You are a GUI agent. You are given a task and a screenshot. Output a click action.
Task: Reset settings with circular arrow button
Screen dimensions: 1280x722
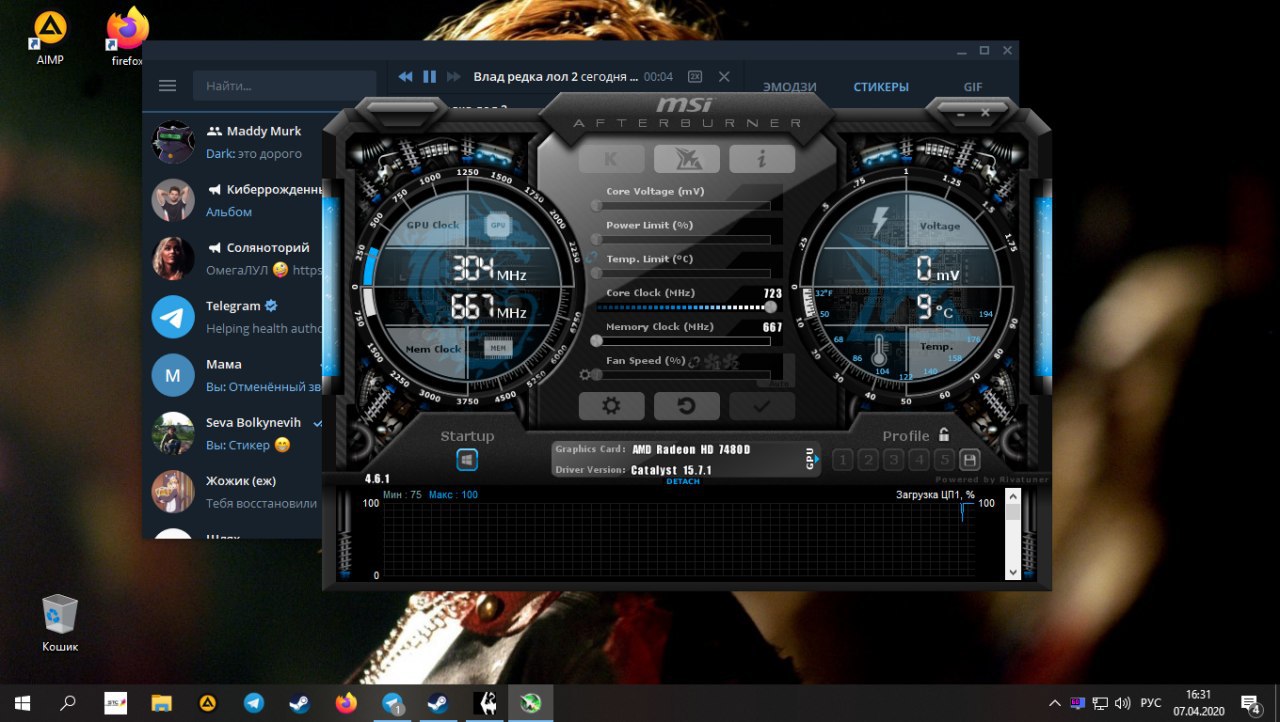click(x=686, y=406)
